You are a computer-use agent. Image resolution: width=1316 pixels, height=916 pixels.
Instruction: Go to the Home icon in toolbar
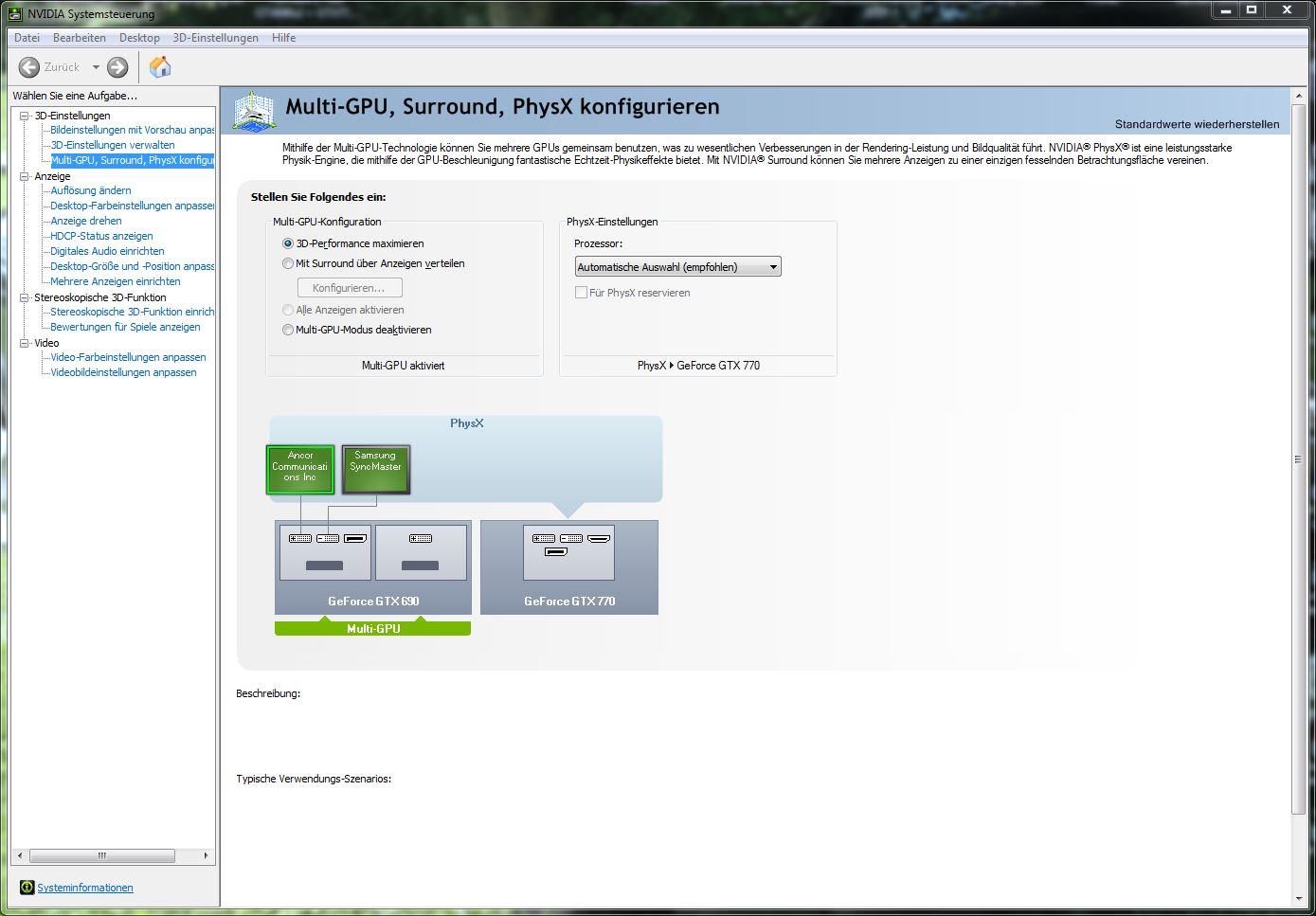point(160,66)
